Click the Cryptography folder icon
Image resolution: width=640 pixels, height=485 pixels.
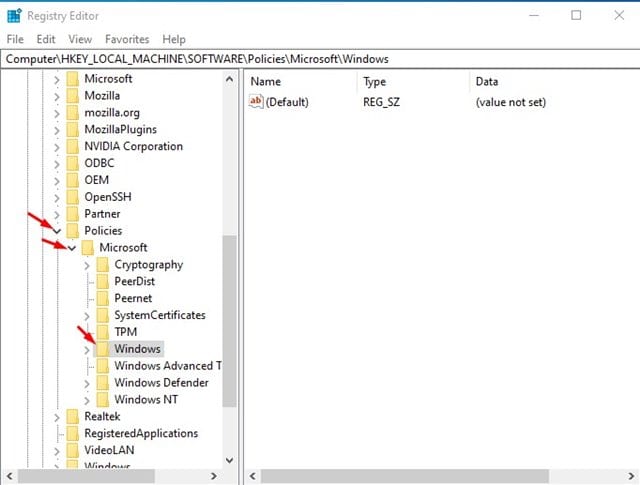click(x=103, y=265)
